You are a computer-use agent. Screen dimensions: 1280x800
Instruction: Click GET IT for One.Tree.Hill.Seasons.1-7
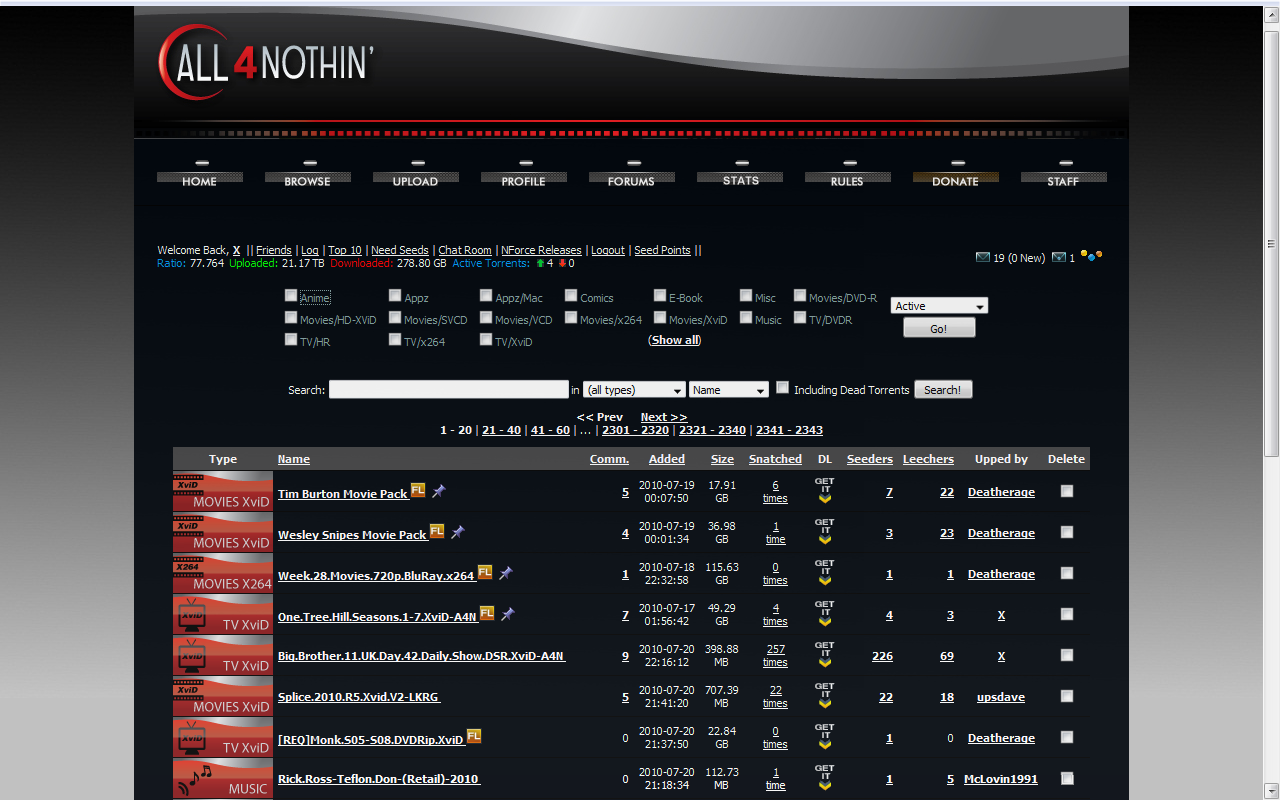pyautogui.click(x=824, y=614)
